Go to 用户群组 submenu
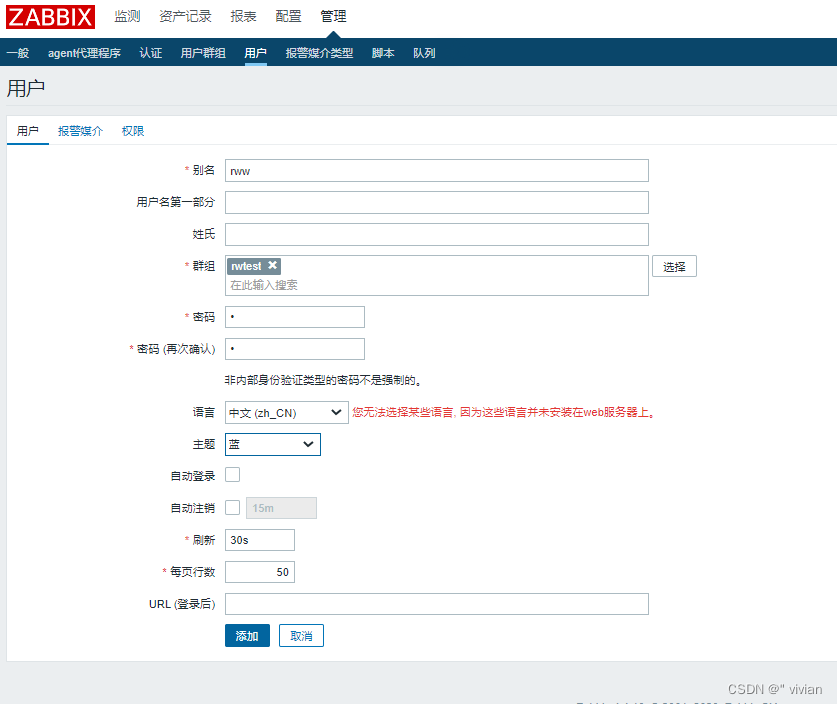Screen dimensions: 837x704 (x=203, y=53)
